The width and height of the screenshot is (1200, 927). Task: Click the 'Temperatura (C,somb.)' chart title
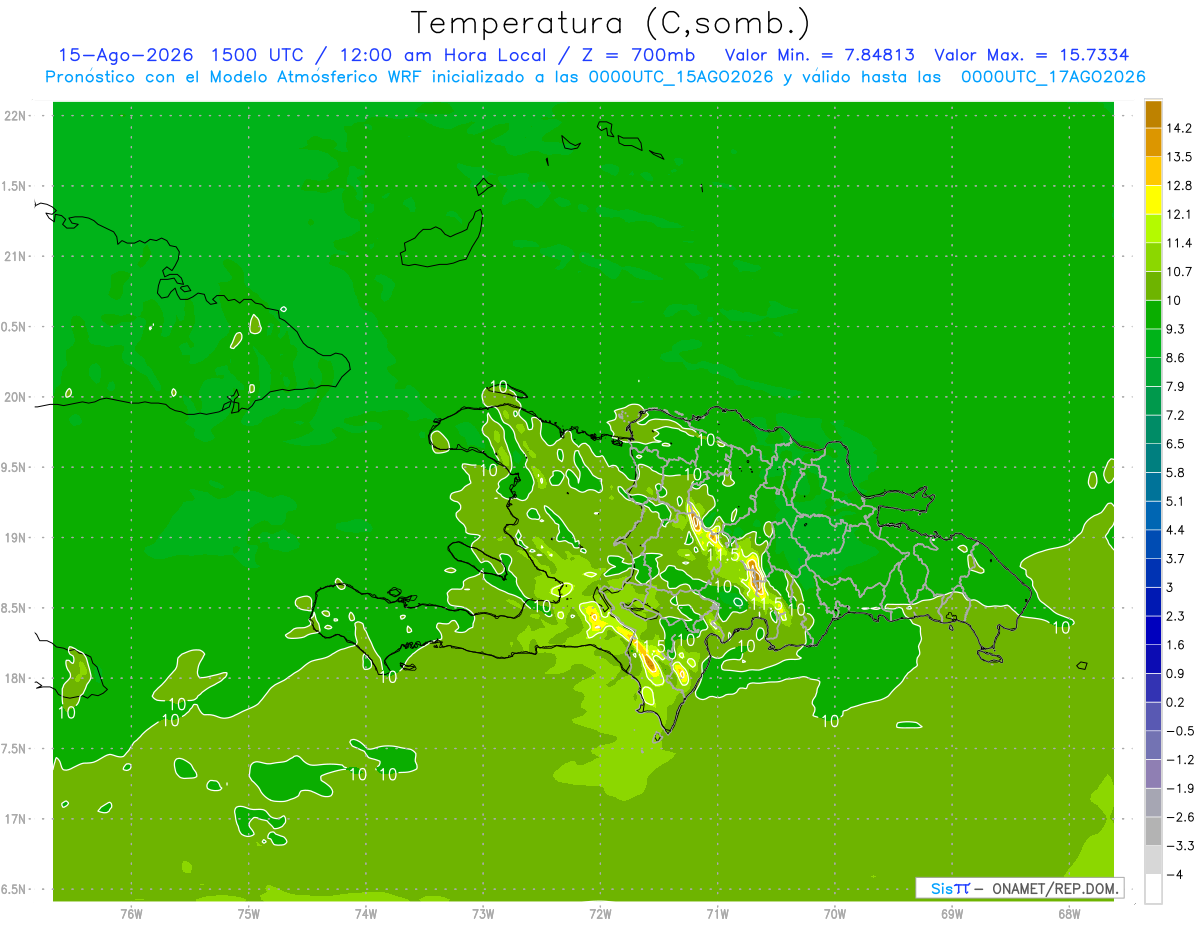click(x=610, y=22)
